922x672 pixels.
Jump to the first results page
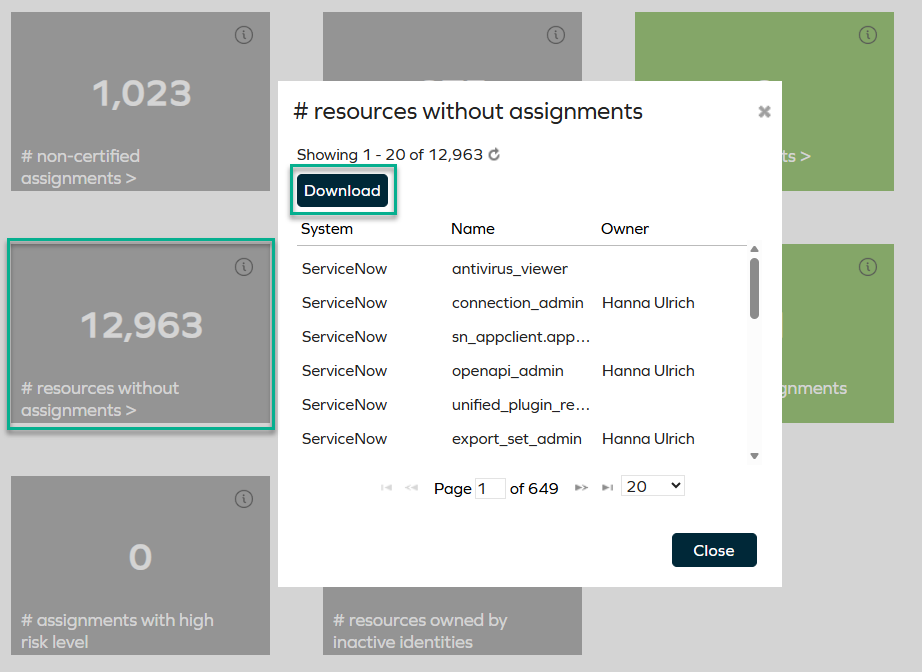386,486
